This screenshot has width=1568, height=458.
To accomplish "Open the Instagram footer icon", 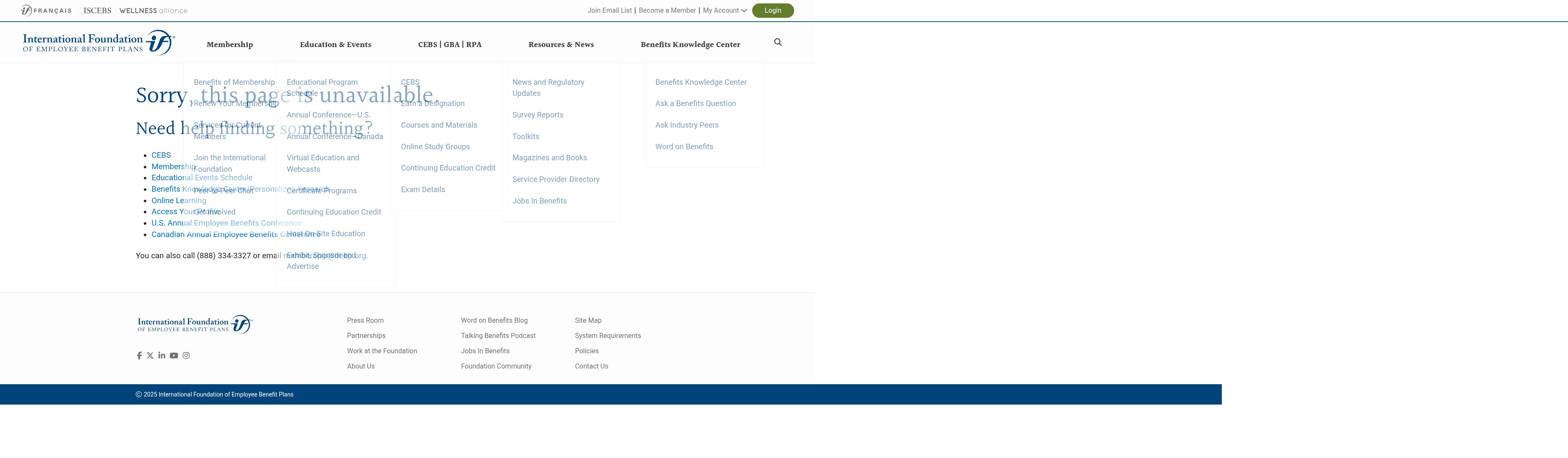I will [186, 356].
